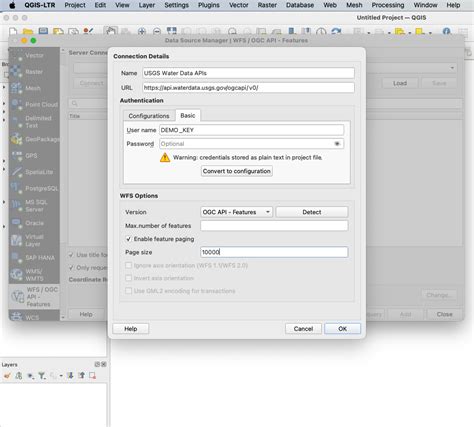
Task: Open Layer Styling brush icon
Action: tap(7, 376)
